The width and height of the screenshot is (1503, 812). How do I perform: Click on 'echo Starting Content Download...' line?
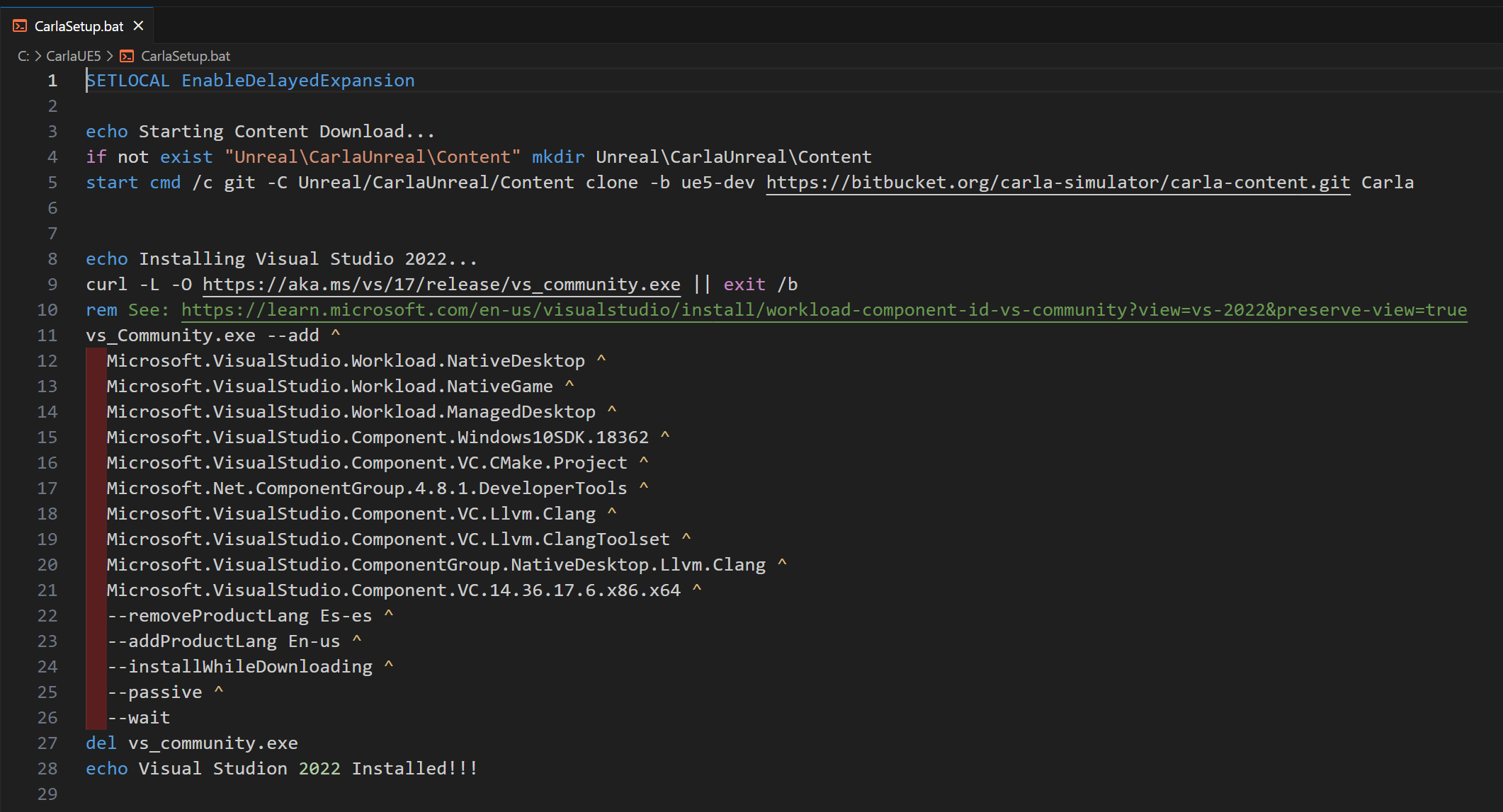pyautogui.click(x=259, y=132)
